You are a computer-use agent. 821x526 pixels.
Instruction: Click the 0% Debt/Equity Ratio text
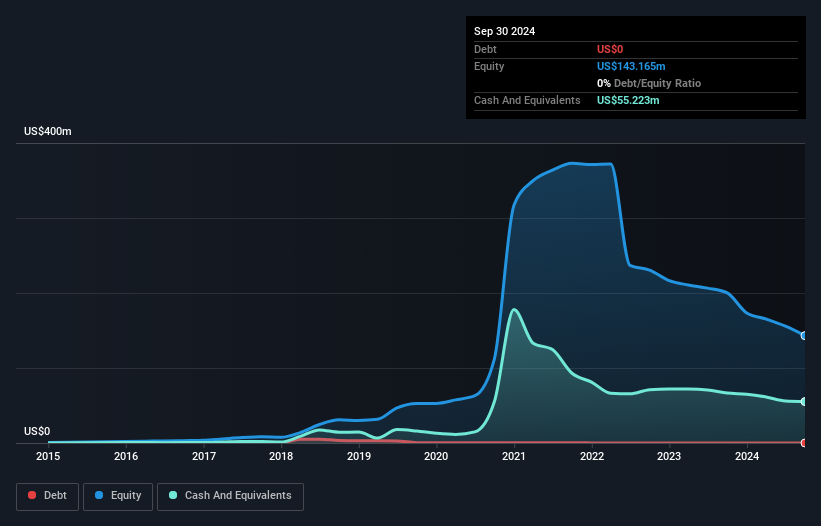tap(649, 83)
